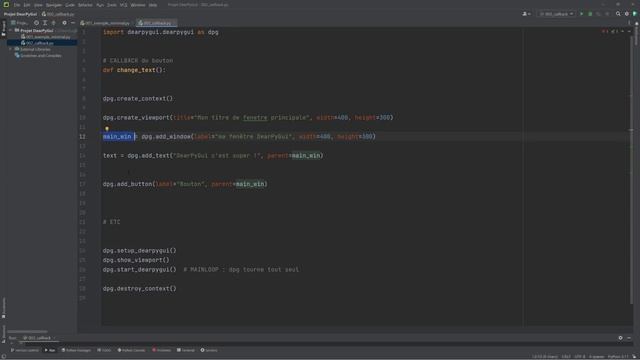Click the PyCharm application logo icon
The image size is (640, 360).
coord(6,4)
